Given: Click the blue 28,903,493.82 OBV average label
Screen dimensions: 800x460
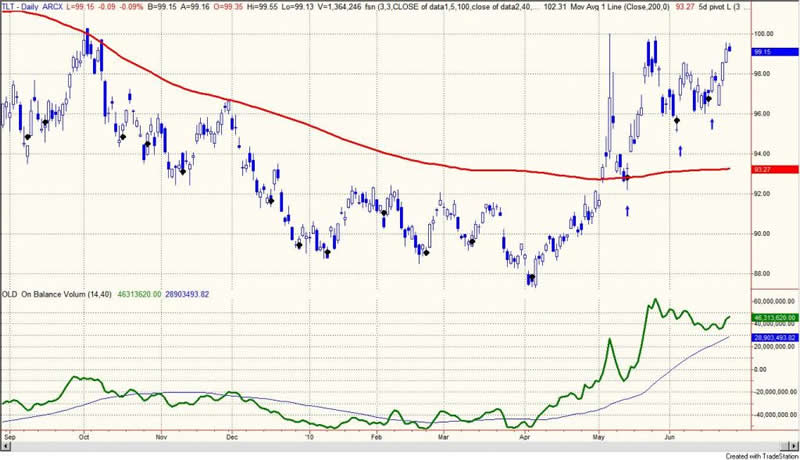Looking at the screenshot, I should click(775, 339).
